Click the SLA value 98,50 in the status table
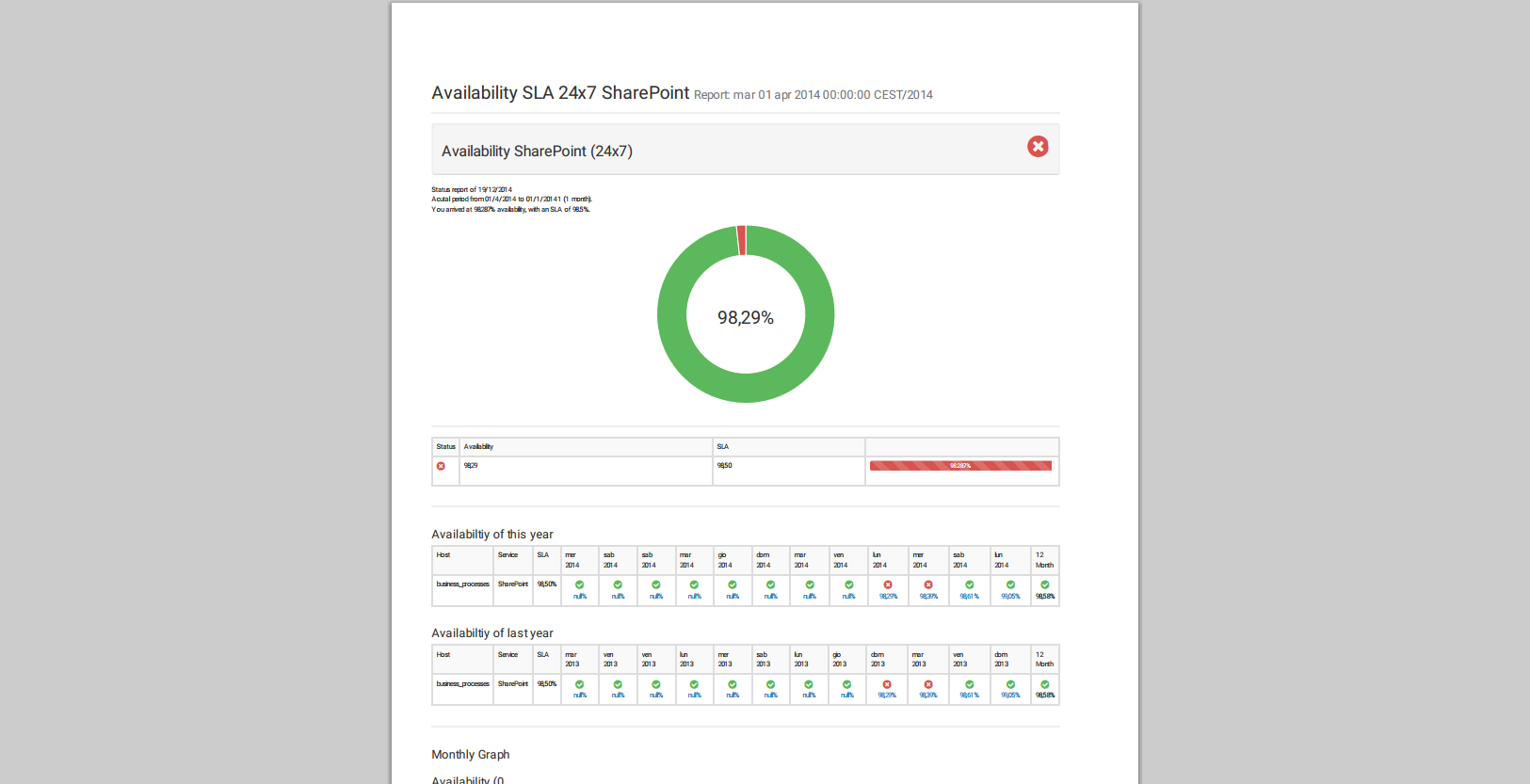 coord(724,466)
